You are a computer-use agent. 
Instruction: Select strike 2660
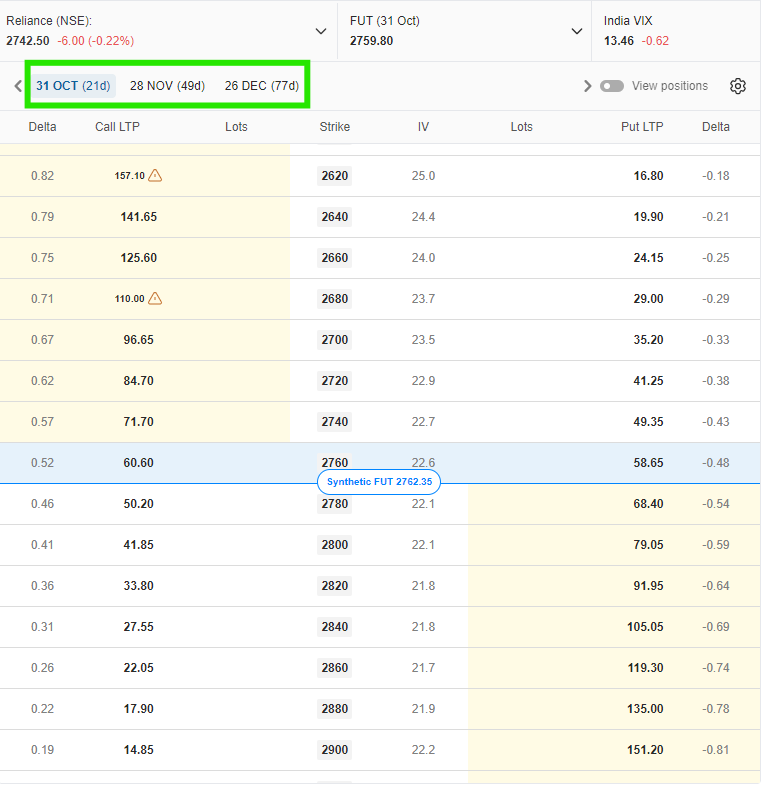(x=335, y=258)
